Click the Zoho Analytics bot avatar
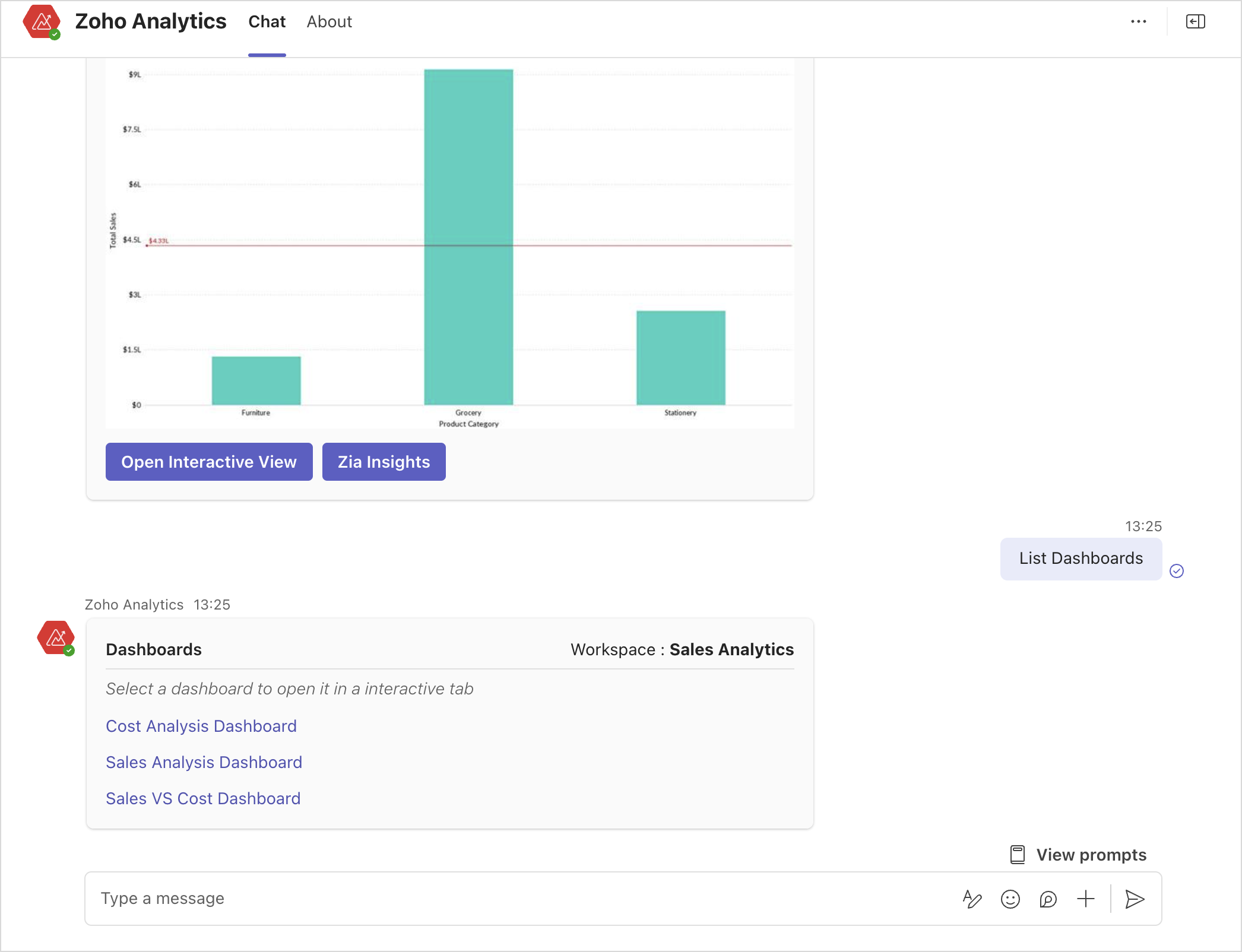The height and width of the screenshot is (952, 1242). click(56, 638)
